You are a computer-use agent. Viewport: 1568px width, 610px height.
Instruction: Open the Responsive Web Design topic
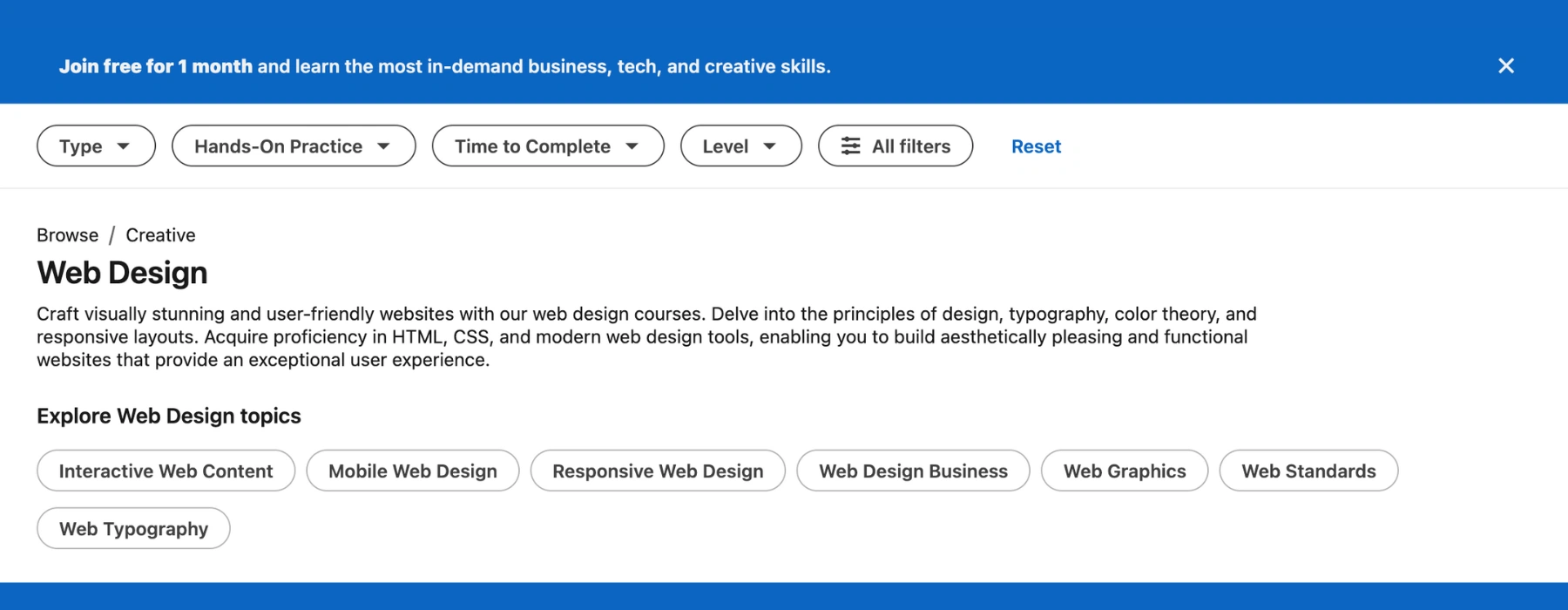(x=658, y=471)
